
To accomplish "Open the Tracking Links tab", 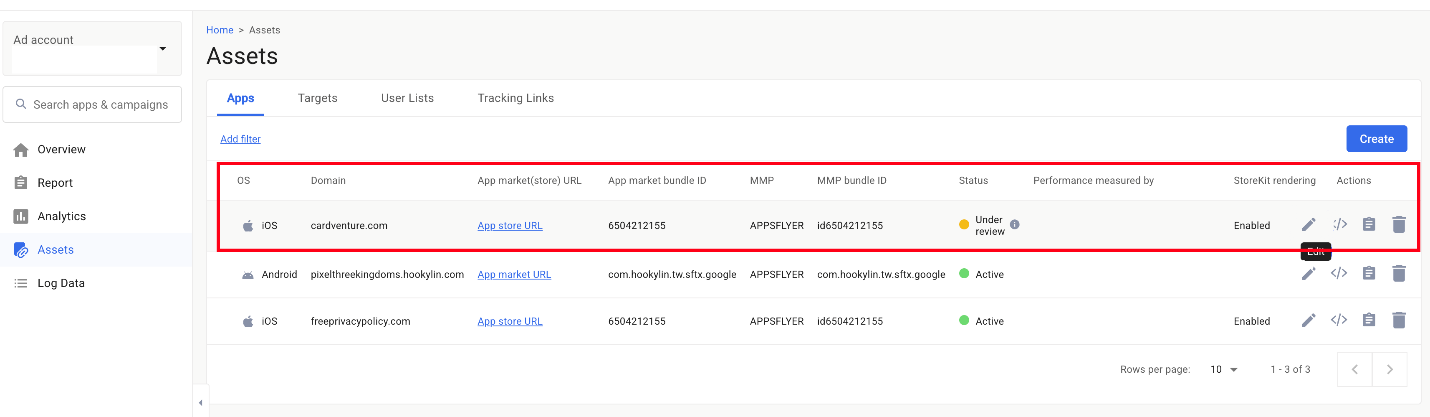I will 515,98.
